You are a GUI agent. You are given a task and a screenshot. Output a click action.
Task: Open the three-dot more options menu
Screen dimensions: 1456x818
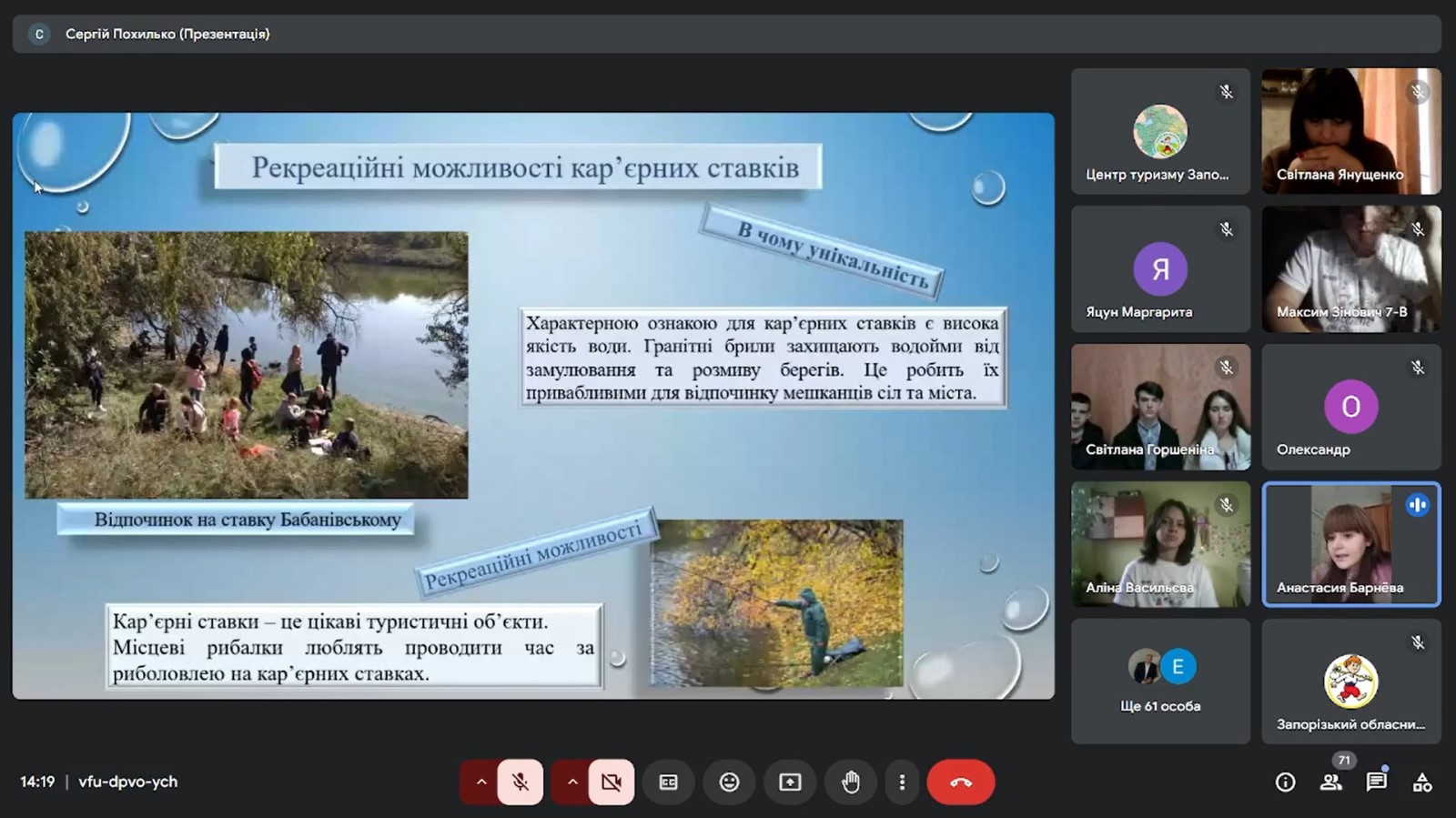click(x=902, y=783)
